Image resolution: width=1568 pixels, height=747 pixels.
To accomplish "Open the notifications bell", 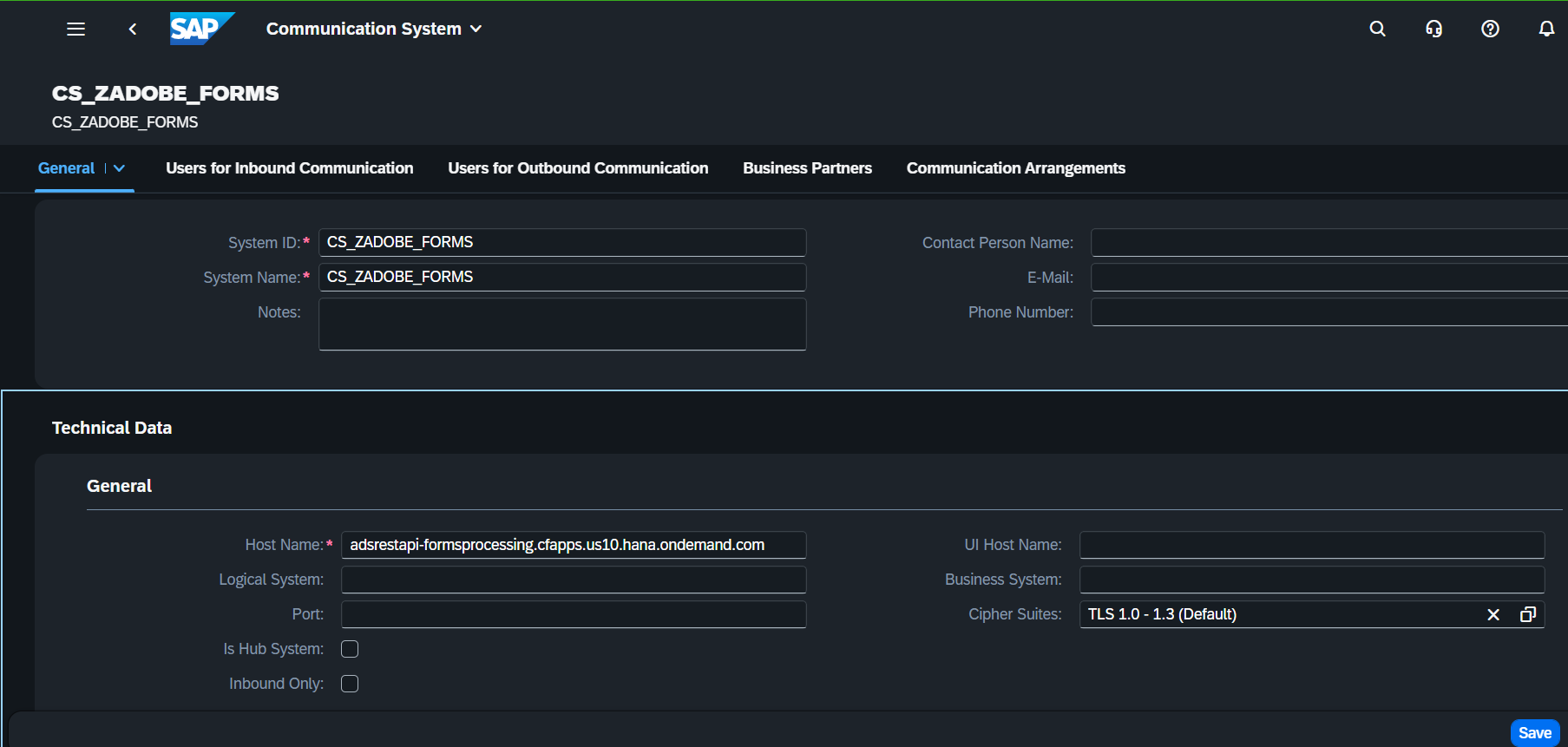I will 1546,29.
